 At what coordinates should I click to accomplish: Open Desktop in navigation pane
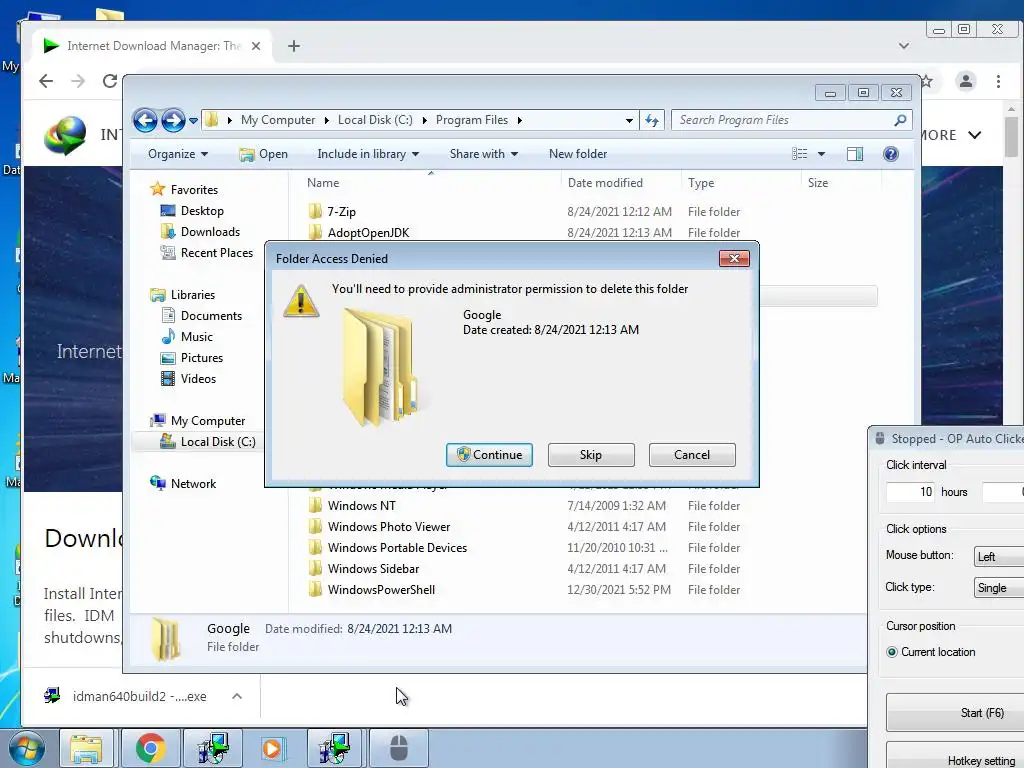tap(202, 211)
